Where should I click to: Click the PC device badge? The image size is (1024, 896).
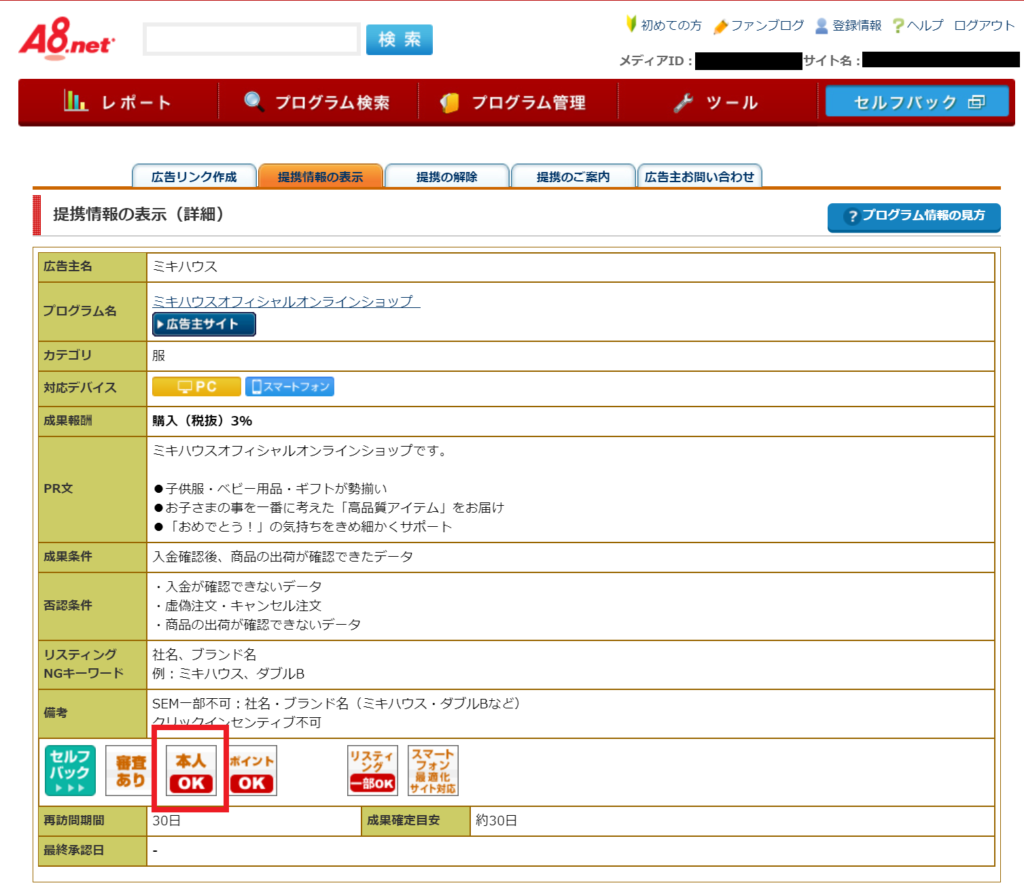[x=197, y=387]
